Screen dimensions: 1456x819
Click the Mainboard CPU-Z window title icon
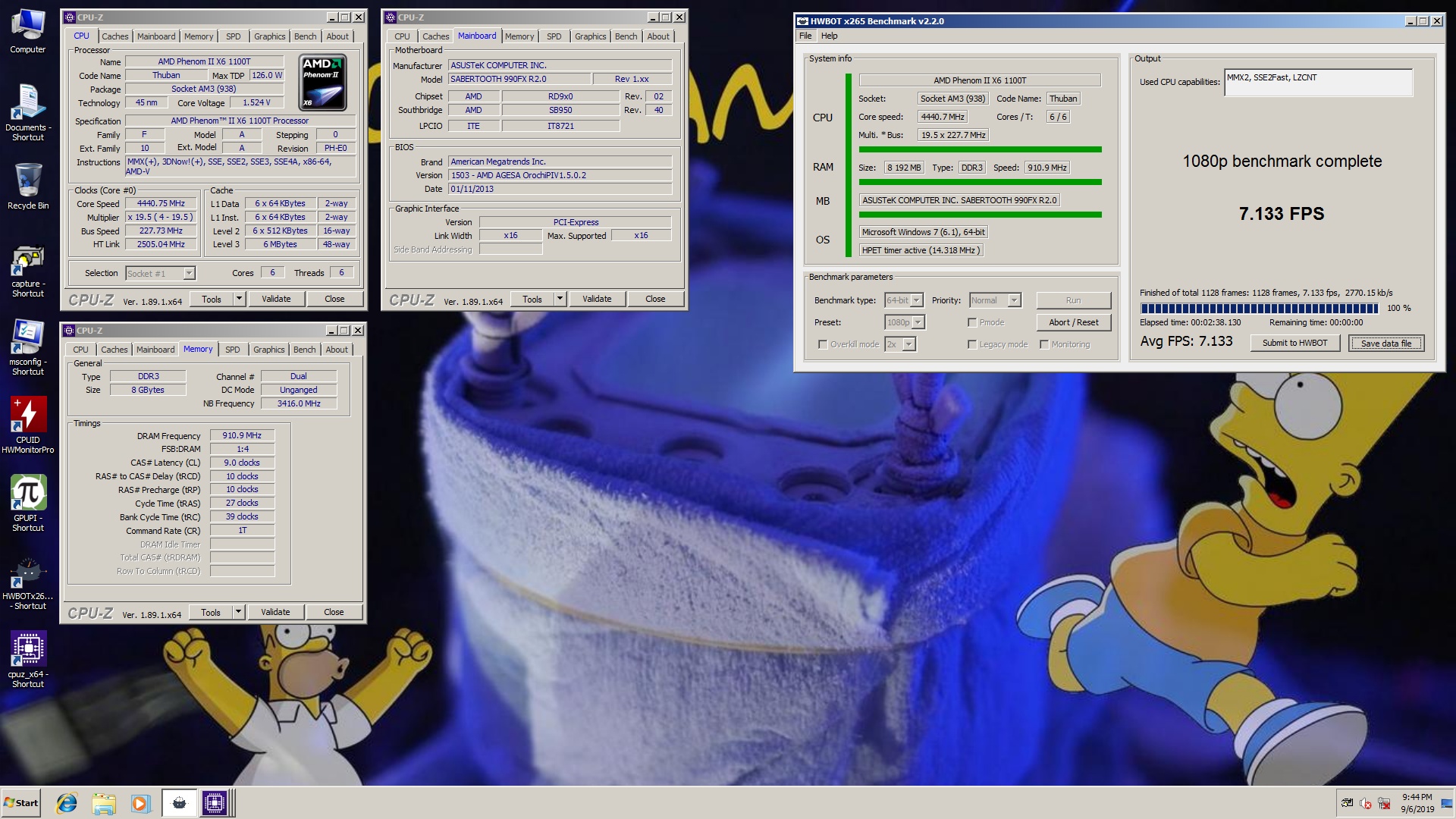390,17
